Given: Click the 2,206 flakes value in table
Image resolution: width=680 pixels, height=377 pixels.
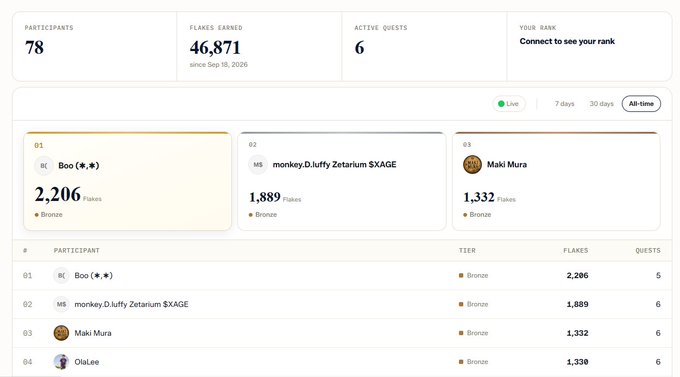Looking at the screenshot, I should (x=577, y=275).
